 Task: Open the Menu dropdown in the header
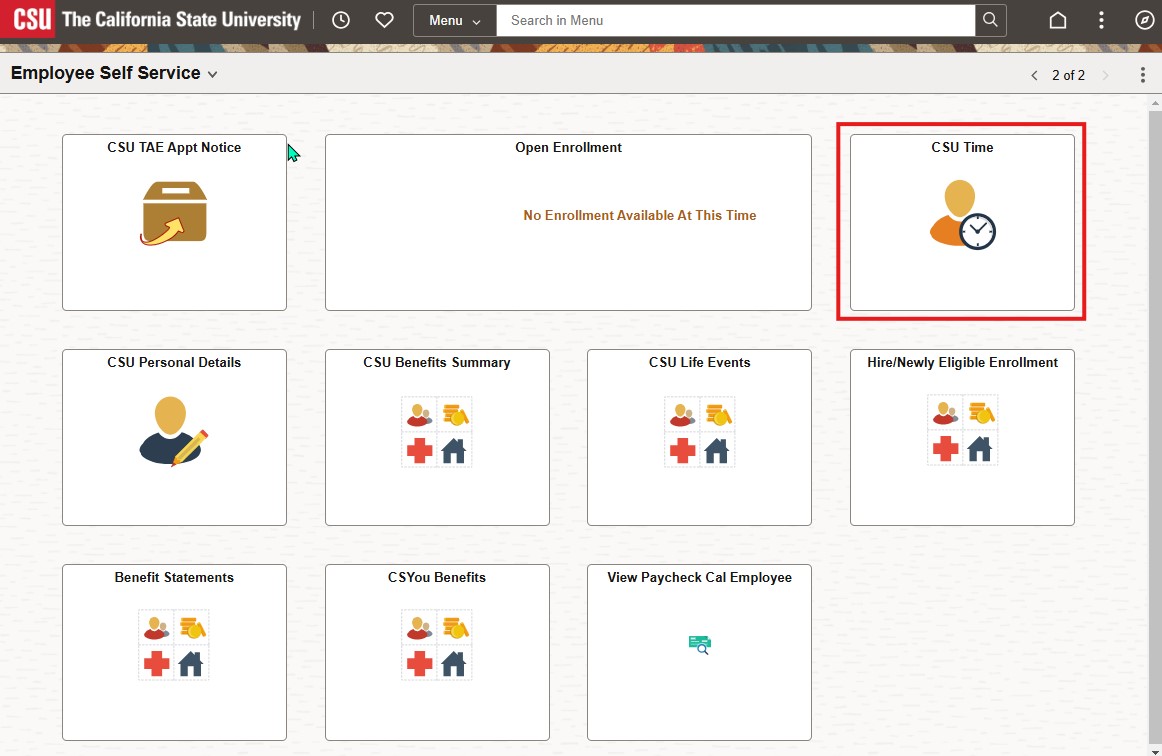pyautogui.click(x=454, y=20)
